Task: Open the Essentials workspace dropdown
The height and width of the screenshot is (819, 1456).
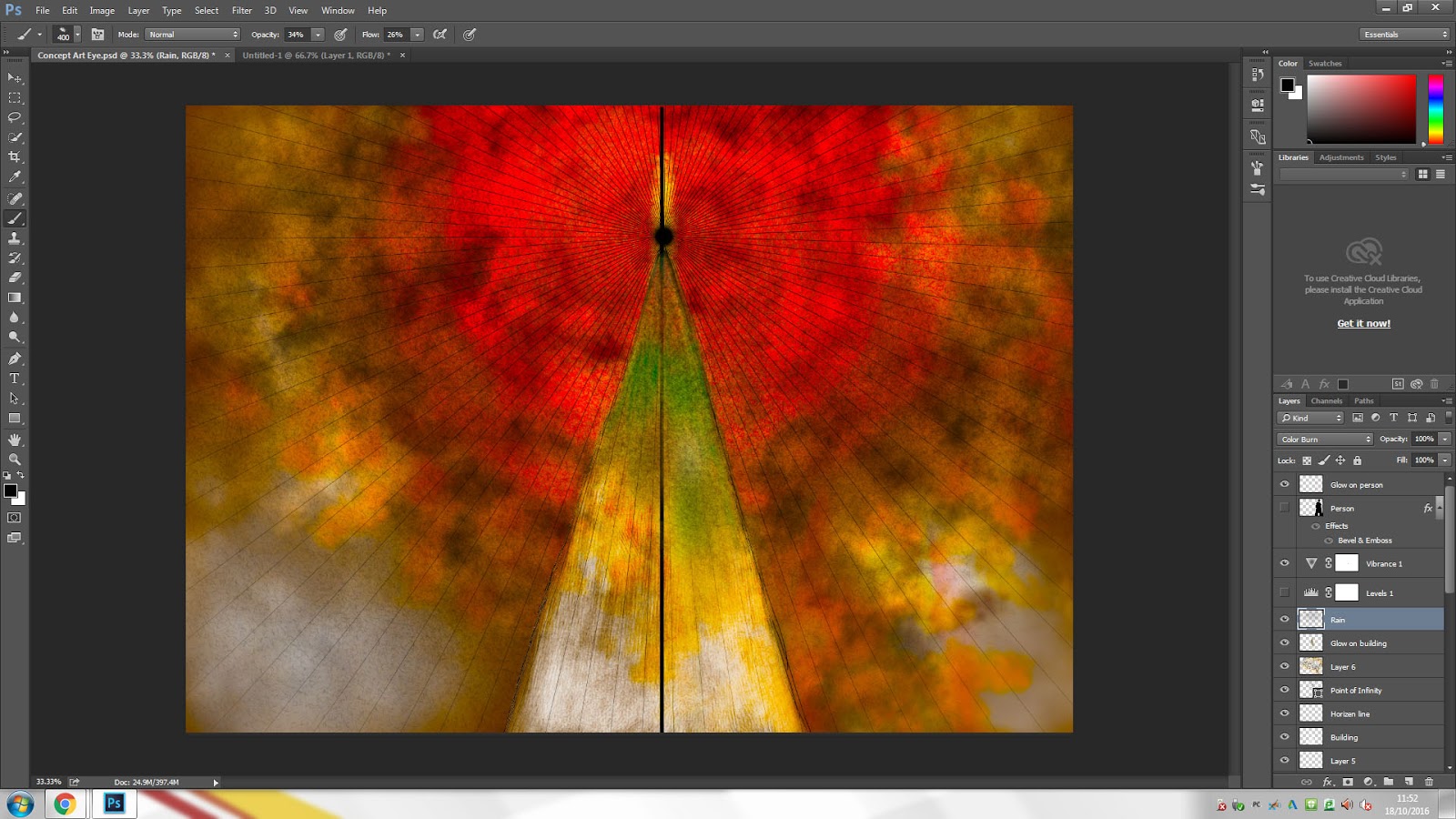Action: [1405, 35]
